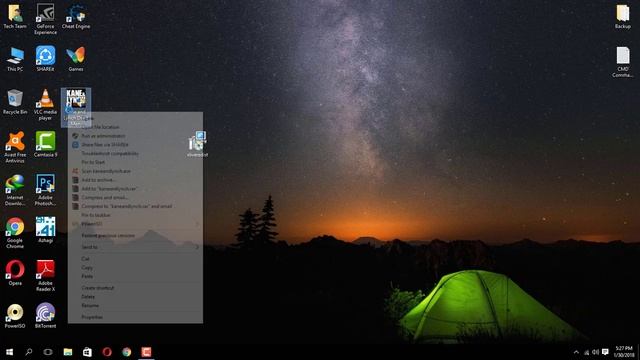Open the Backup folder on desktop
This screenshot has height=360, width=640.
[x=623, y=17]
